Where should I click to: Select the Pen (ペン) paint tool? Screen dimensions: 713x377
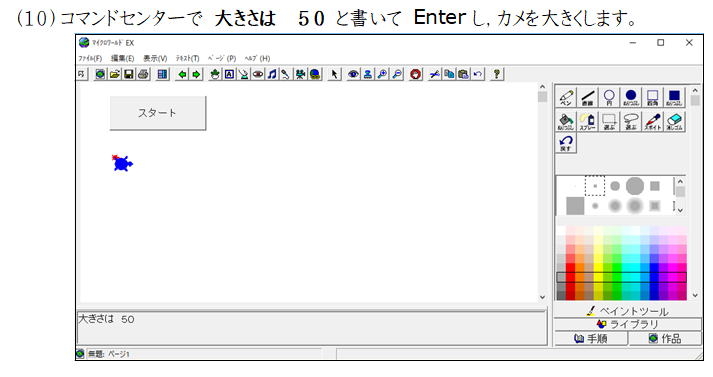tap(566, 97)
